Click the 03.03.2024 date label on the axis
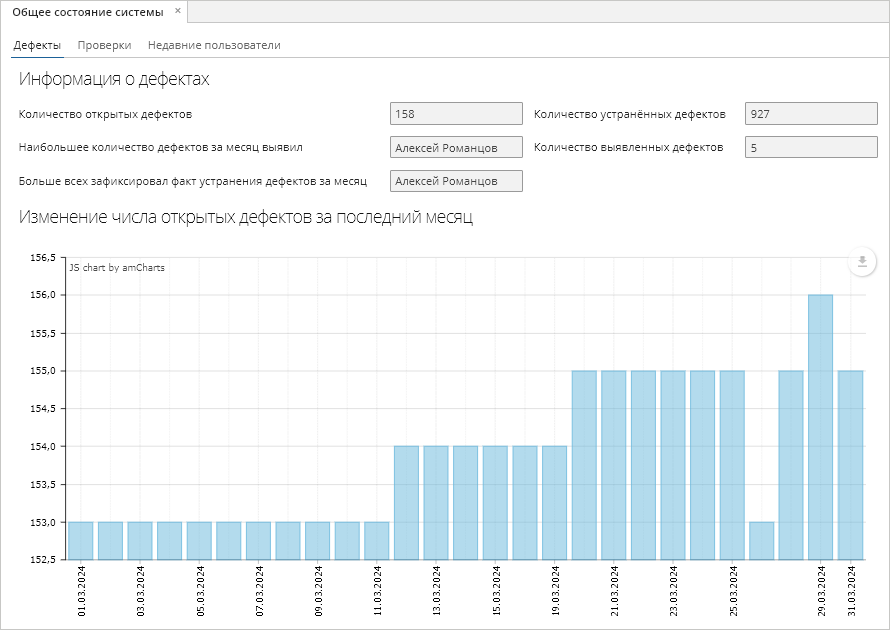Screen dimensions: 890x630 click(x=140, y=591)
